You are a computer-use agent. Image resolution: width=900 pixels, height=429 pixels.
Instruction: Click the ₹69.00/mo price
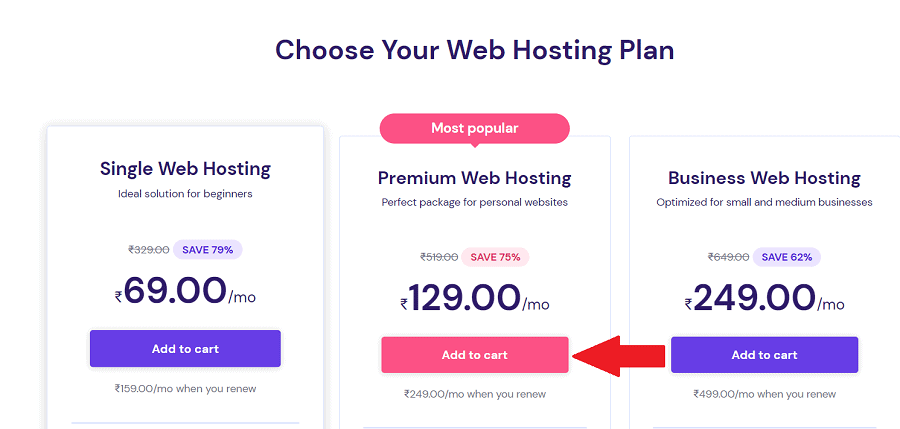click(185, 291)
